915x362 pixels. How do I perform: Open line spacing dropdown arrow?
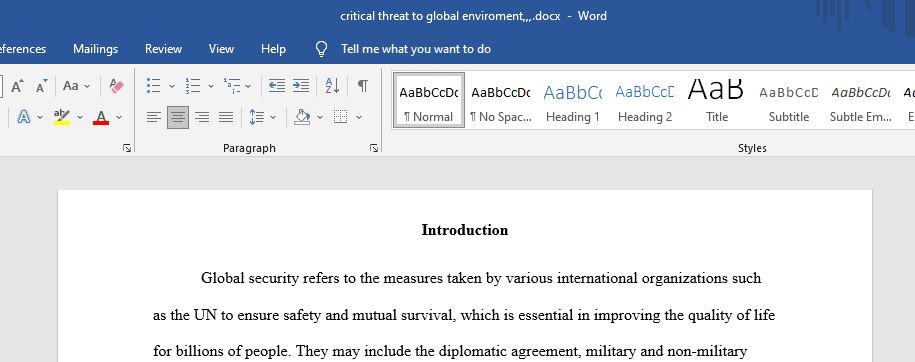273,117
